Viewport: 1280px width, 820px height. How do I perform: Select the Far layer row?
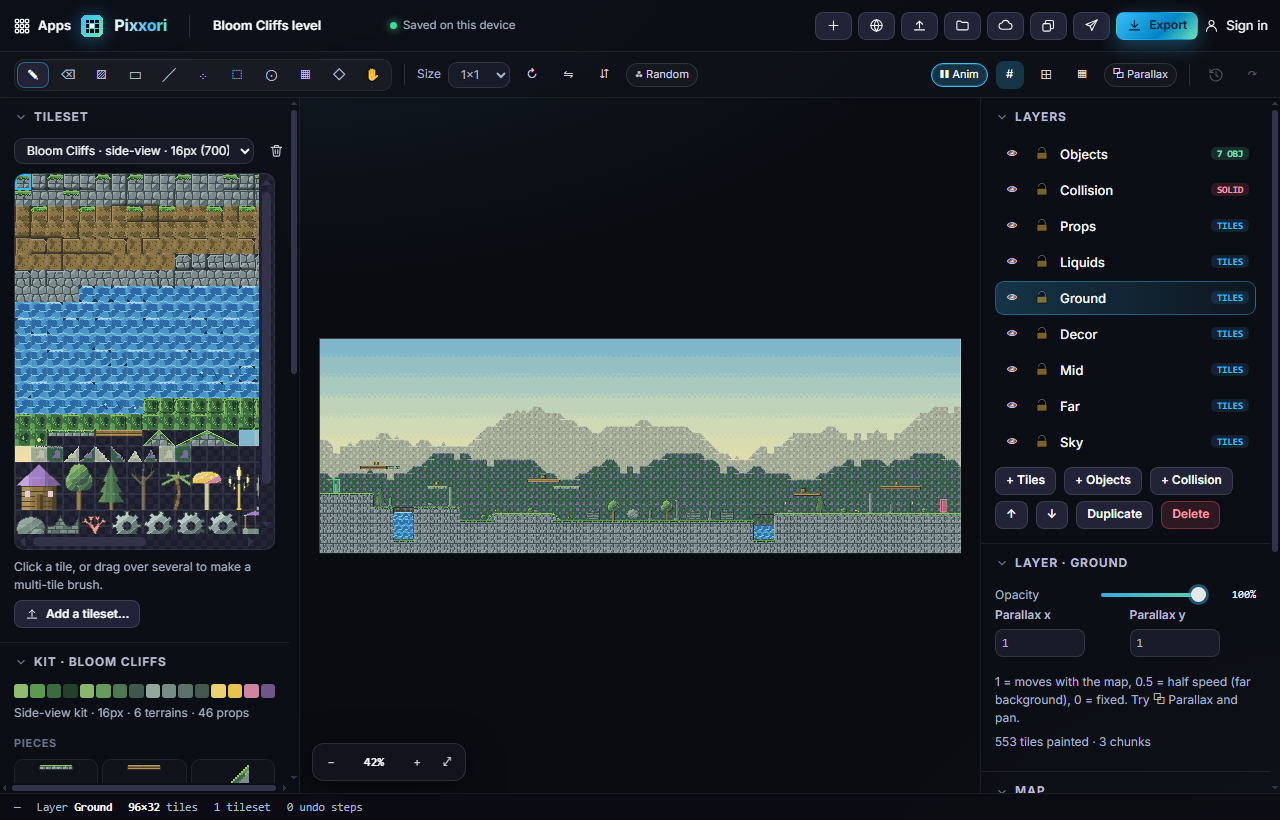point(1125,406)
